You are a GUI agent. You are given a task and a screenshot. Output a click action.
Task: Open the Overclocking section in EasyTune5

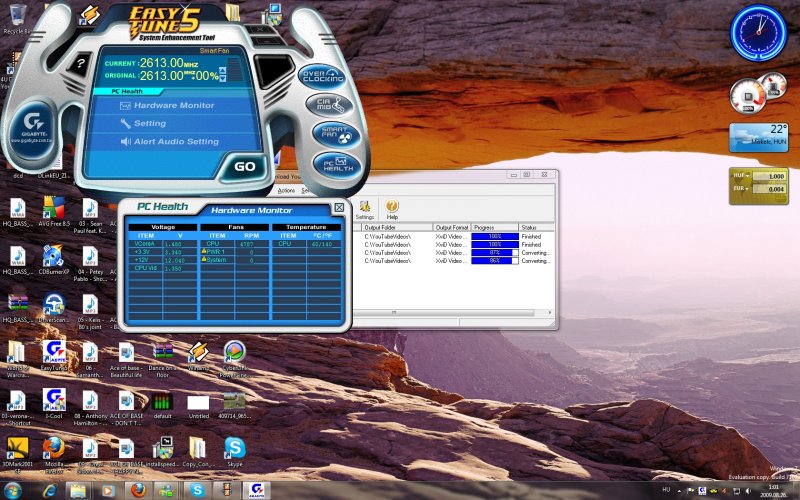[322, 77]
